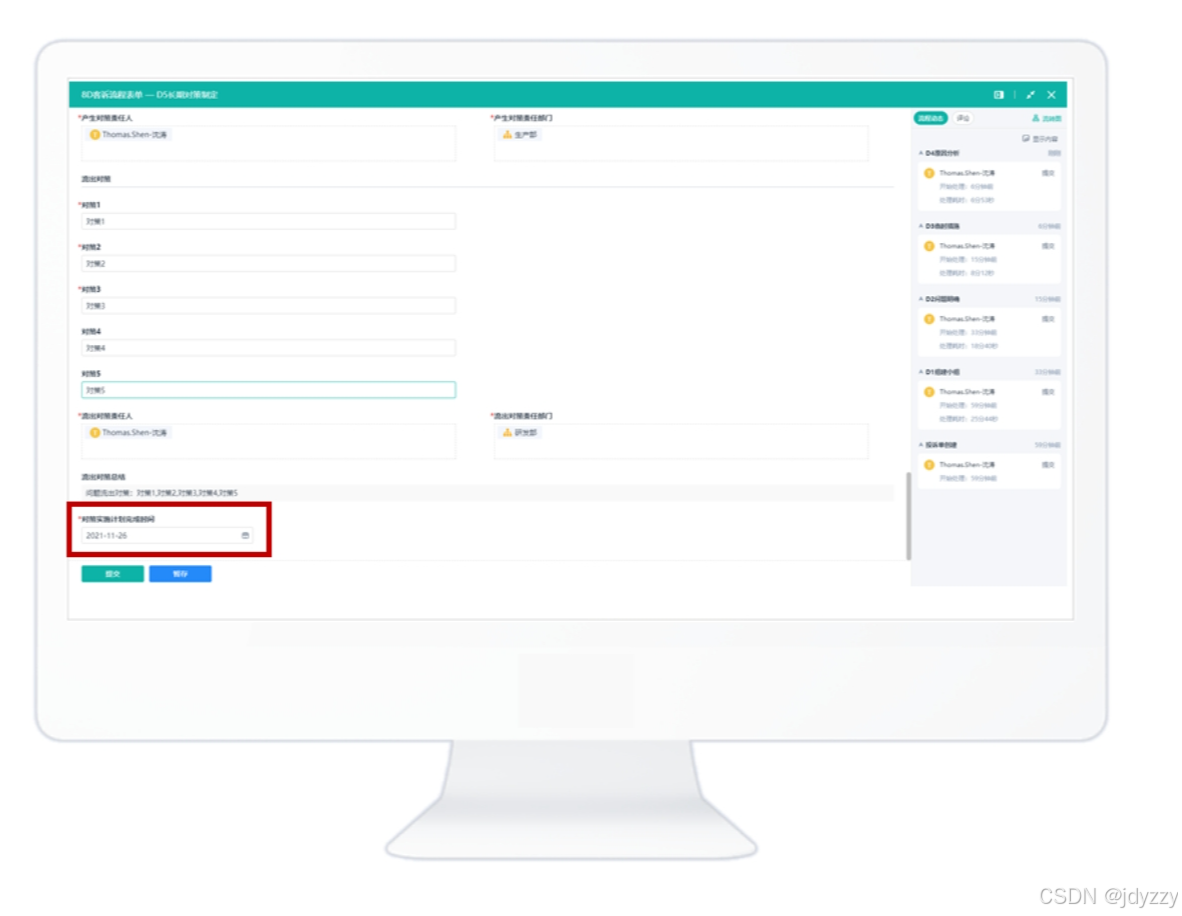
Task: Click the avatar in the D2 process card
Action: [x=929, y=319]
